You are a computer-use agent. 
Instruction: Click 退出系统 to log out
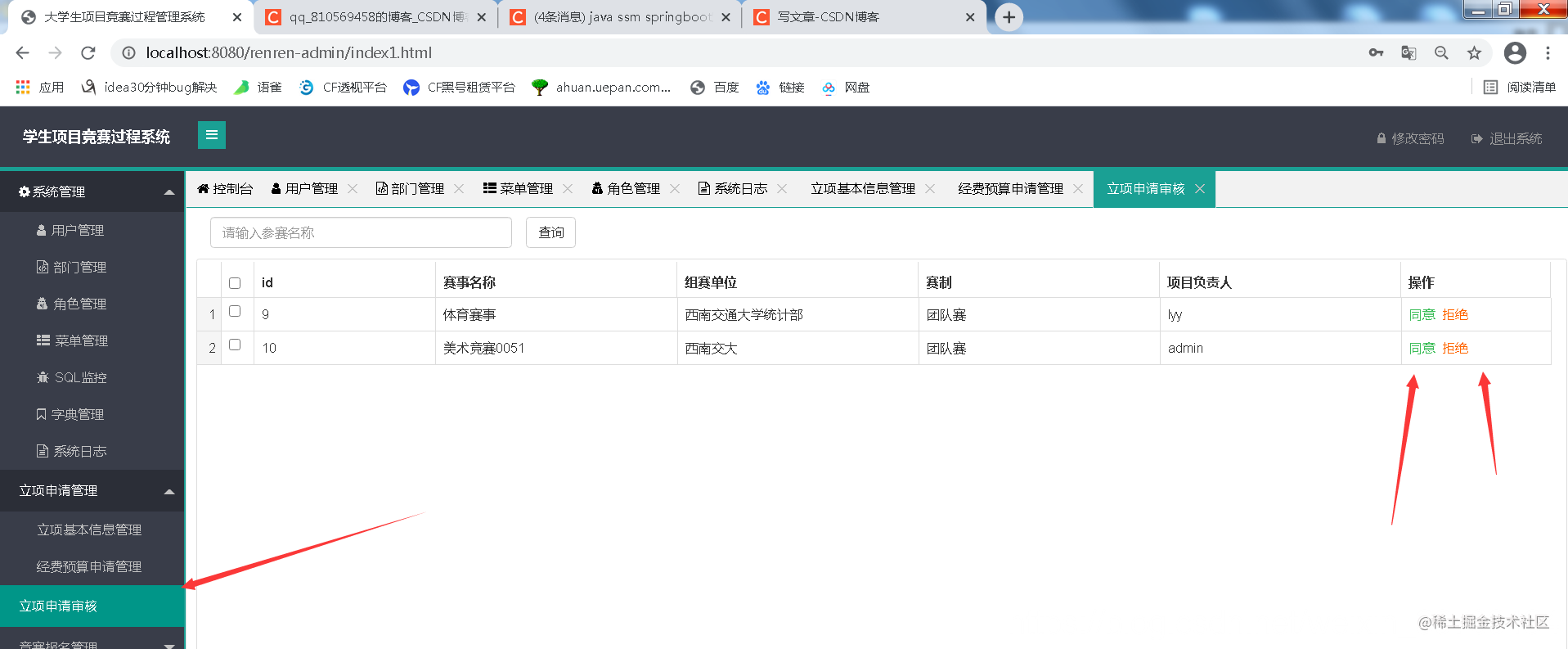click(1507, 138)
